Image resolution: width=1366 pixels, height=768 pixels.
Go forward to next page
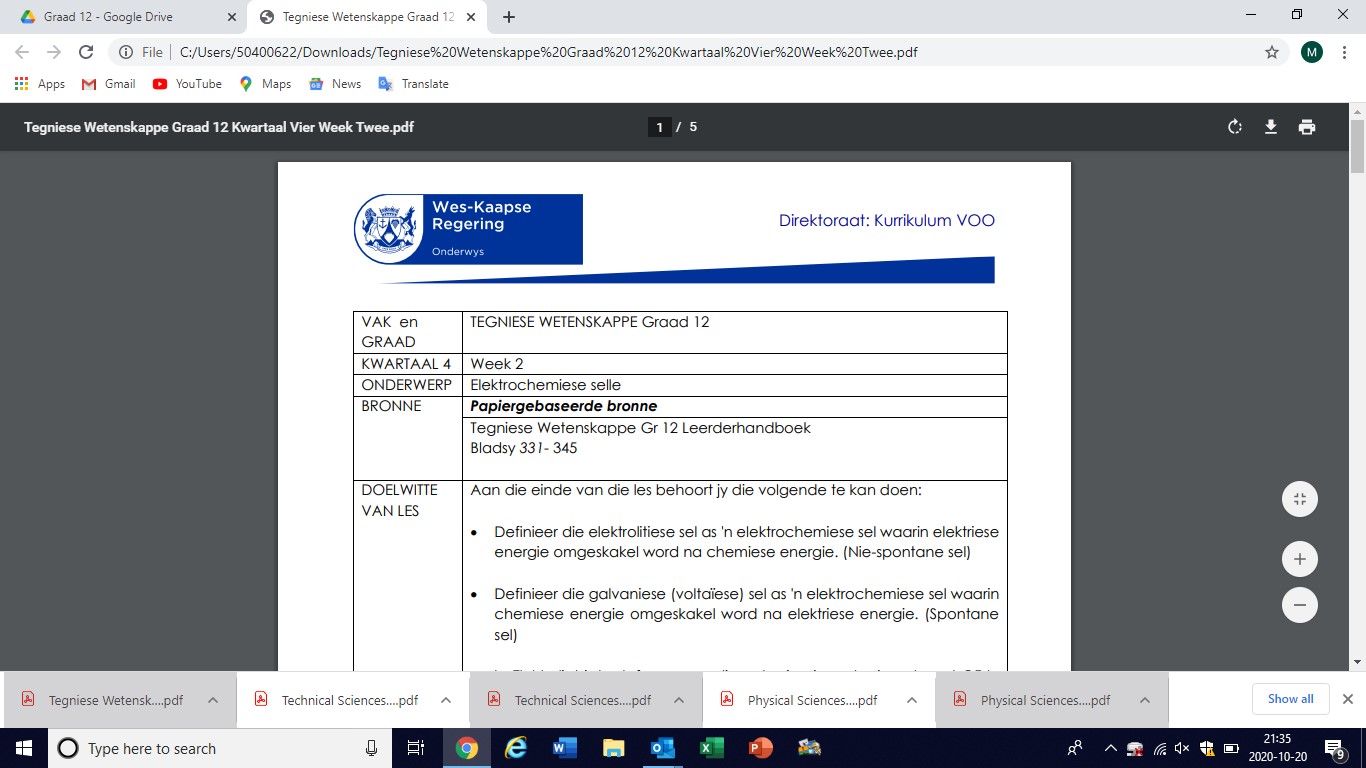point(54,52)
